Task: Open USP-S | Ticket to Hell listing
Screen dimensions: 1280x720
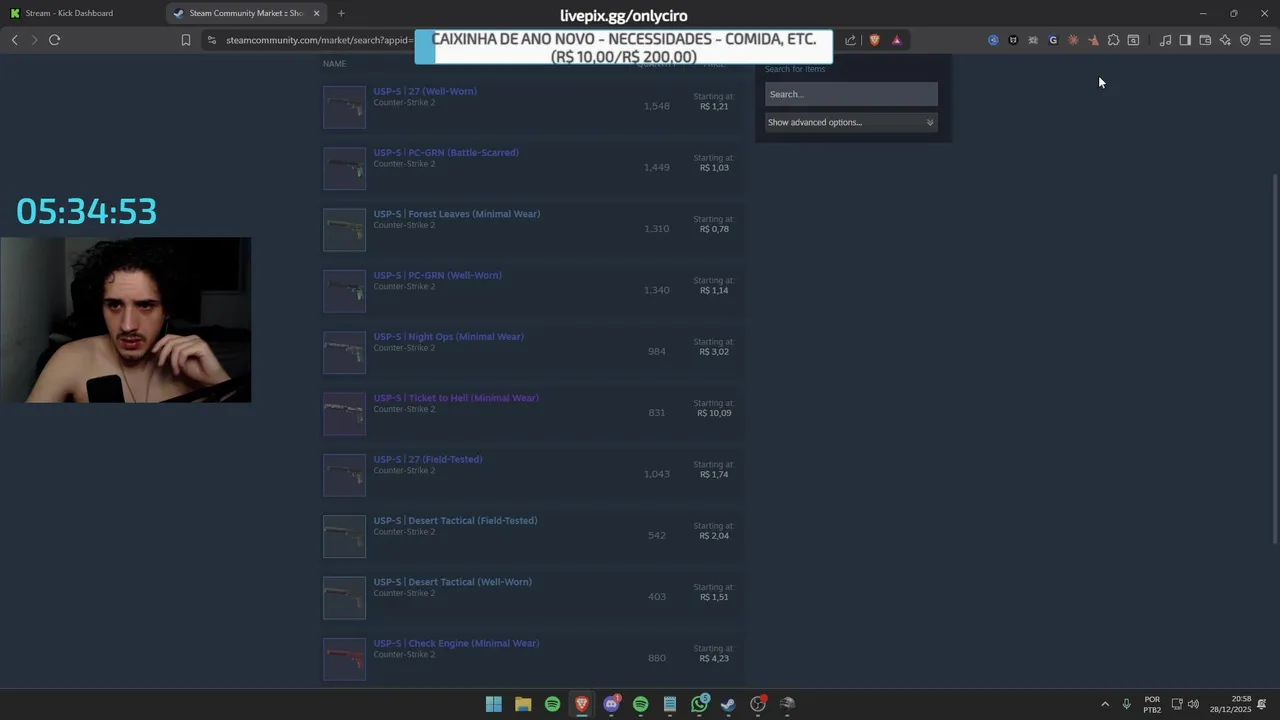Action: (x=456, y=398)
